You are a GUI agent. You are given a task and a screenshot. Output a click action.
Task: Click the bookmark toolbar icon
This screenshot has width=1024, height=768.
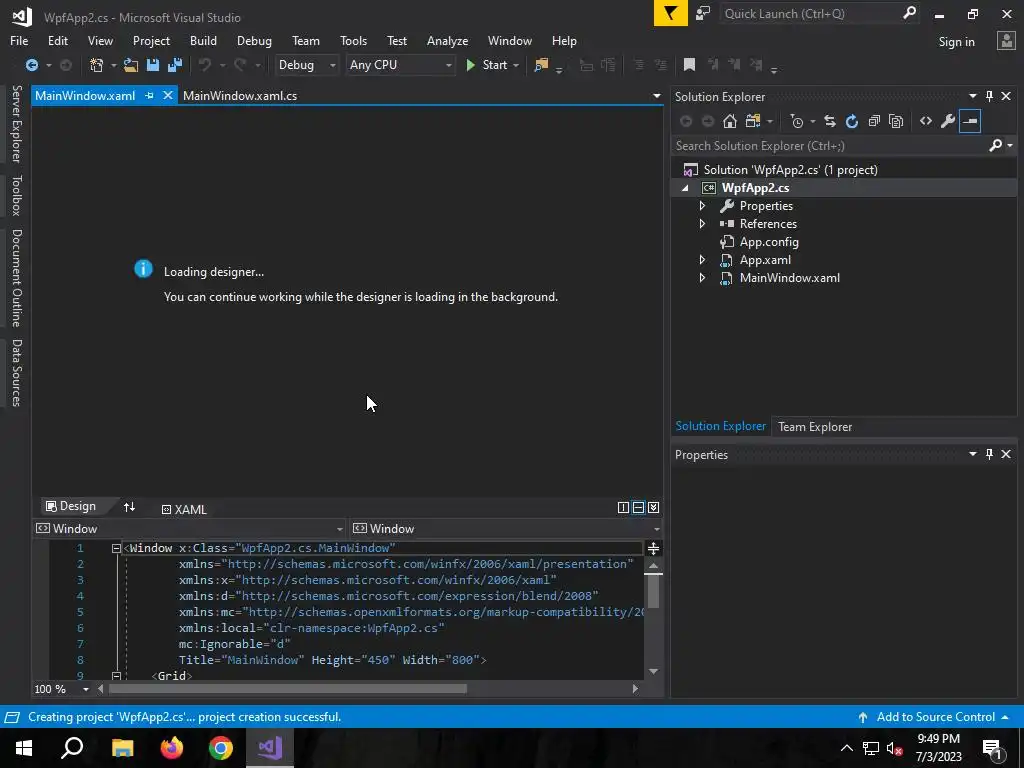(x=689, y=65)
